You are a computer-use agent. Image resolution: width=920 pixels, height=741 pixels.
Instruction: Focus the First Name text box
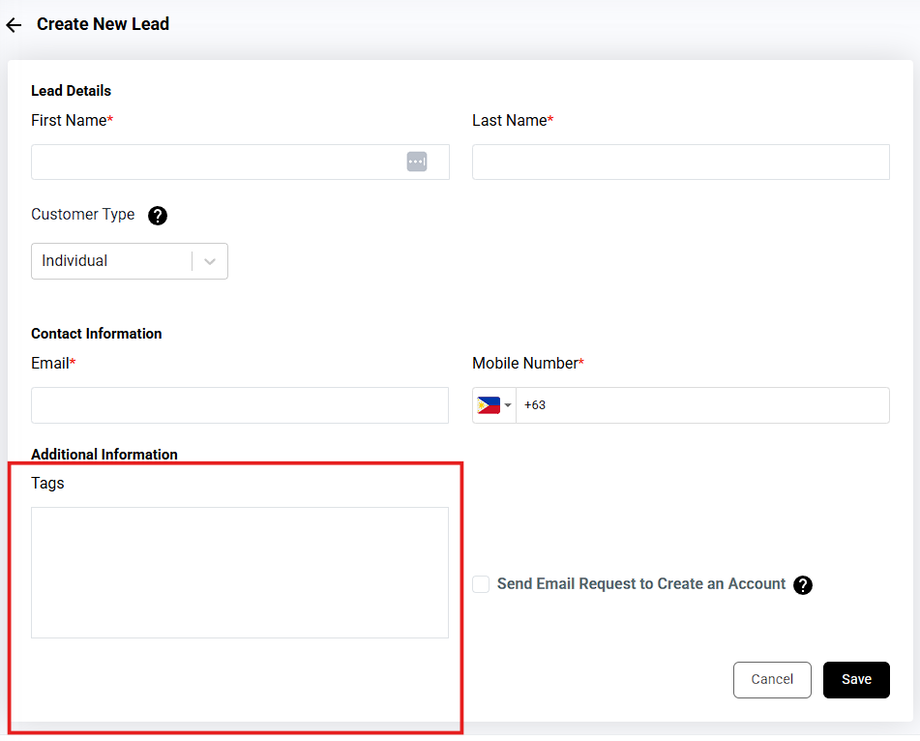pos(215,162)
